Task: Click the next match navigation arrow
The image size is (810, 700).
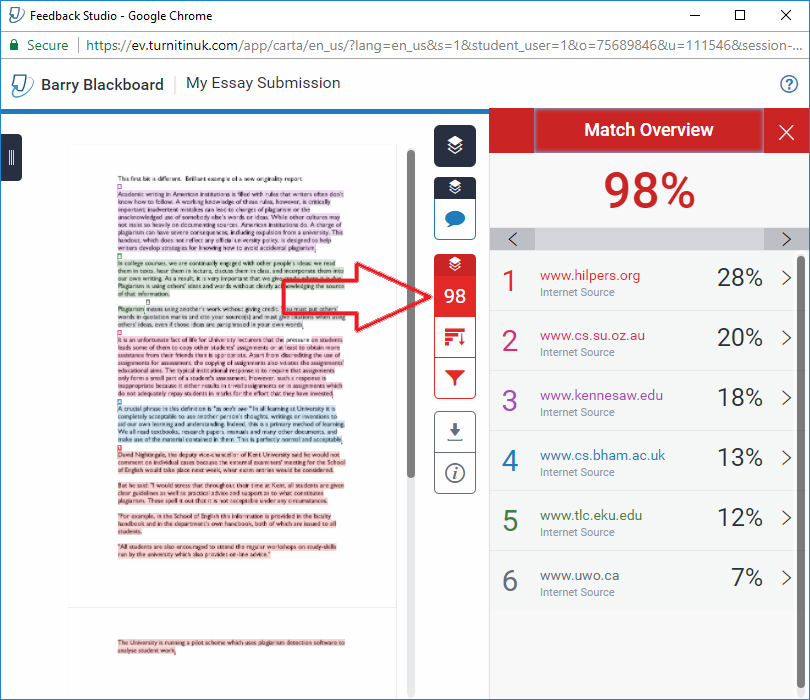Action: point(786,238)
